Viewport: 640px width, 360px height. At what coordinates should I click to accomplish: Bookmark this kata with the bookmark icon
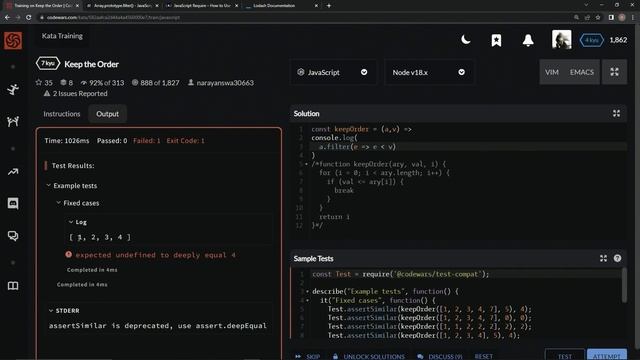tap(496, 40)
